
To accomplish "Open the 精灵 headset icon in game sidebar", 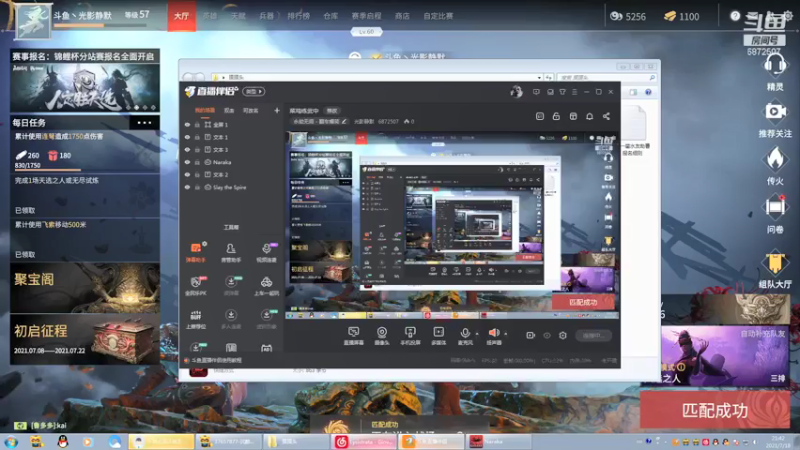I will pyautogui.click(x=775, y=65).
